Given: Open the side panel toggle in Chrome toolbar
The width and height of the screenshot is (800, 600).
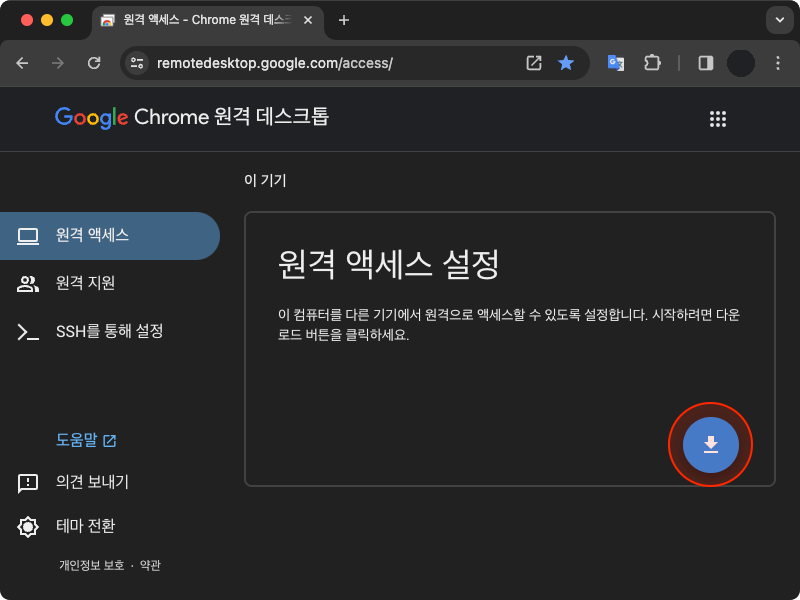Looking at the screenshot, I should pyautogui.click(x=705, y=63).
